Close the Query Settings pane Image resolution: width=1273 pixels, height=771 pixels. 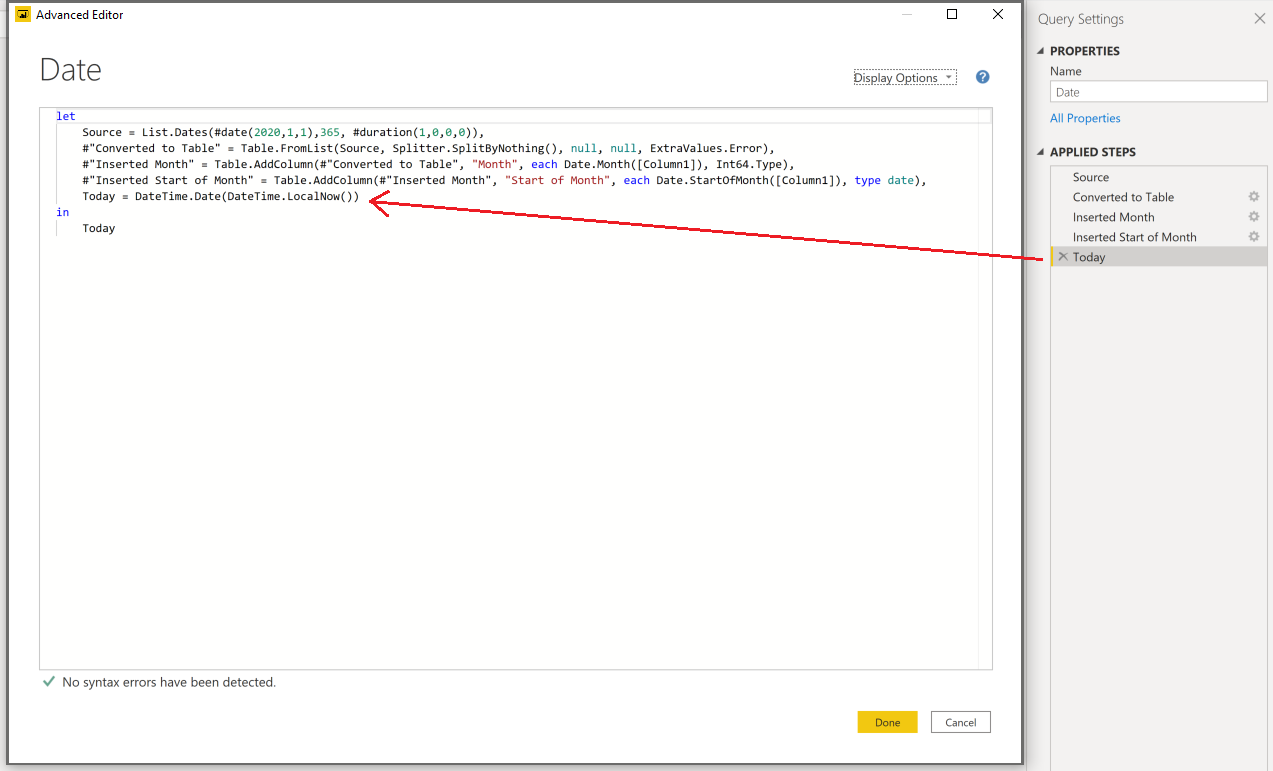click(1259, 19)
